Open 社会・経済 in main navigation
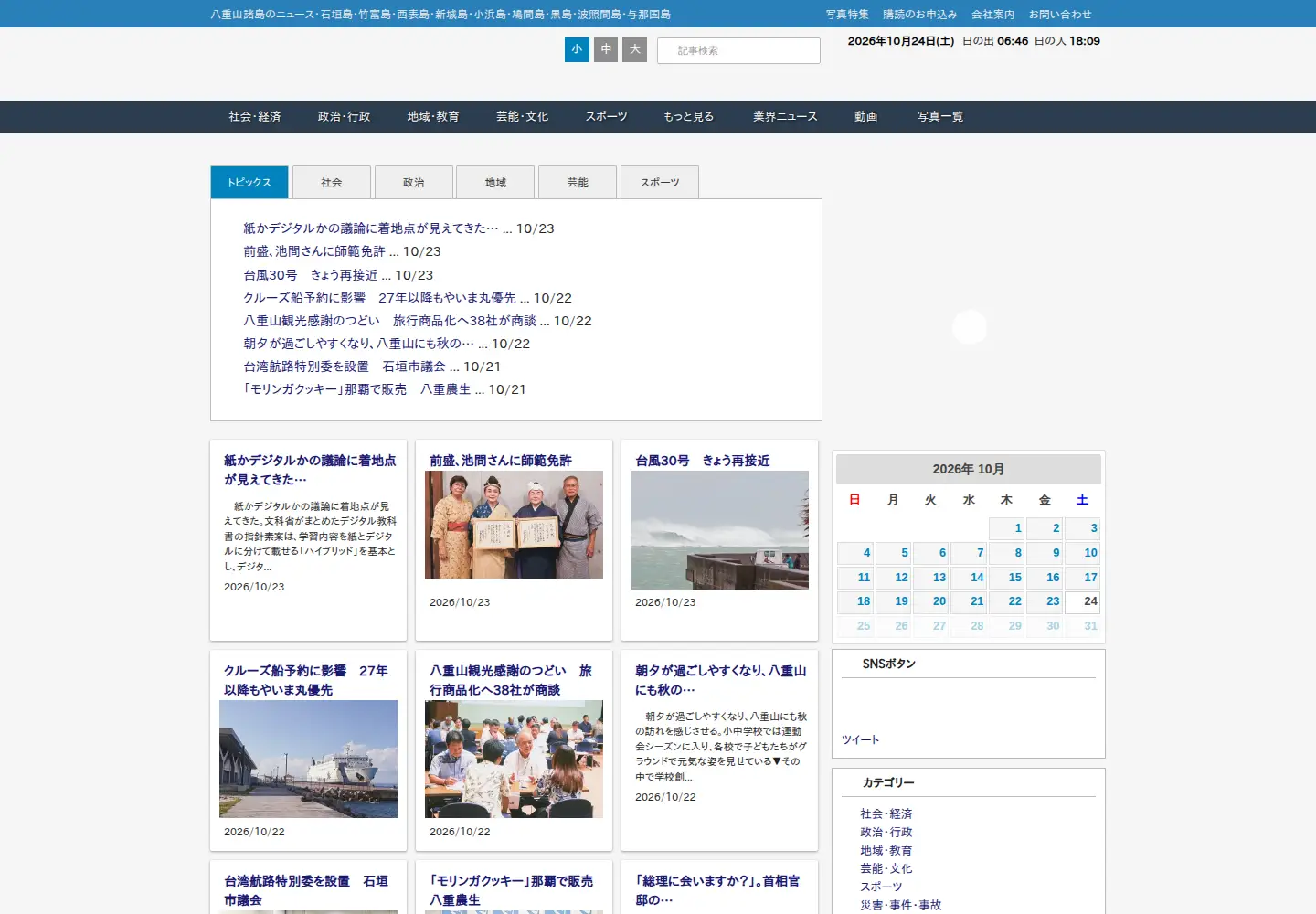Viewport: 1316px width, 914px height. point(255,117)
